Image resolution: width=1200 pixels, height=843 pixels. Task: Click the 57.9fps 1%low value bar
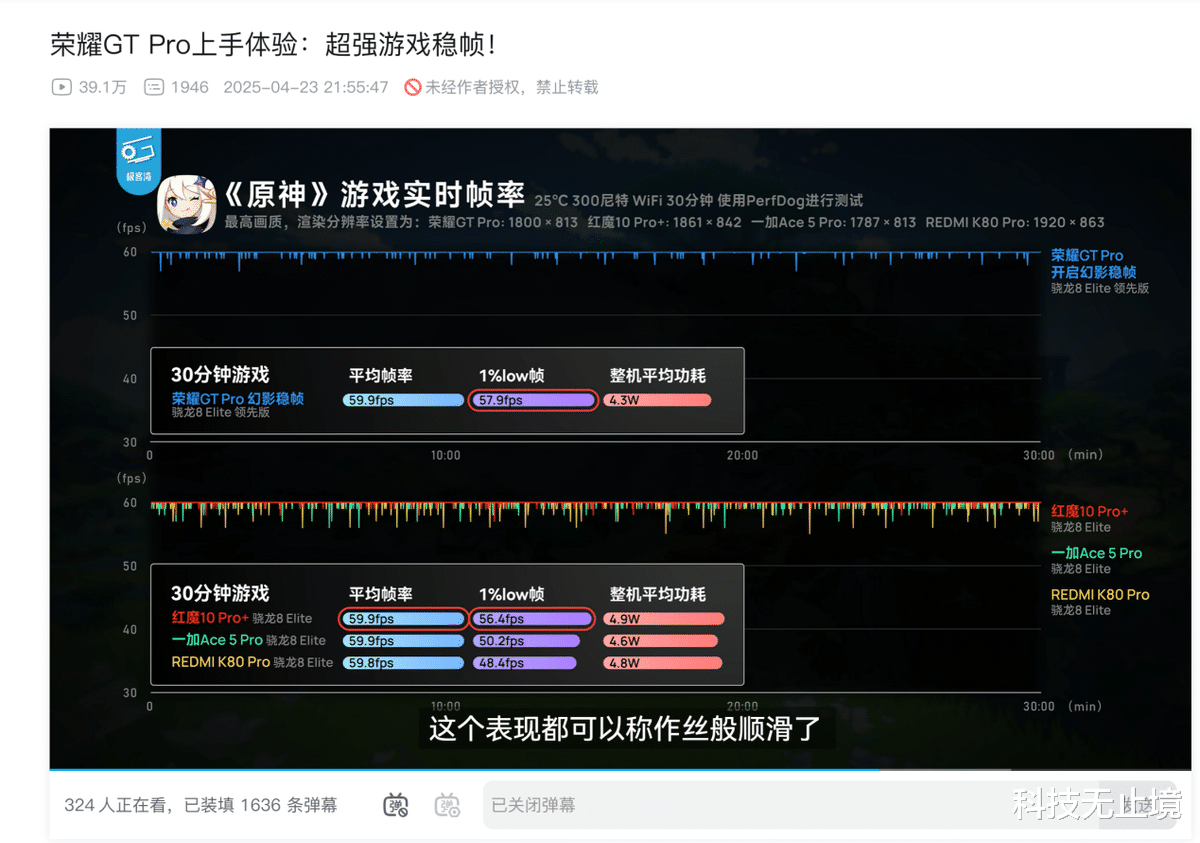[533, 400]
